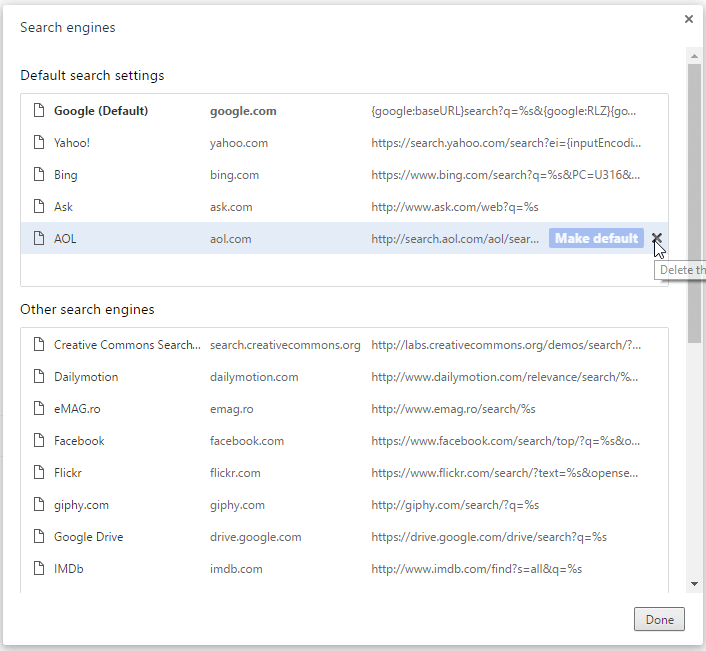Viewport: 706px width, 651px height.
Task: Click the page icon beside Dailymotion
Action: [x=39, y=376]
